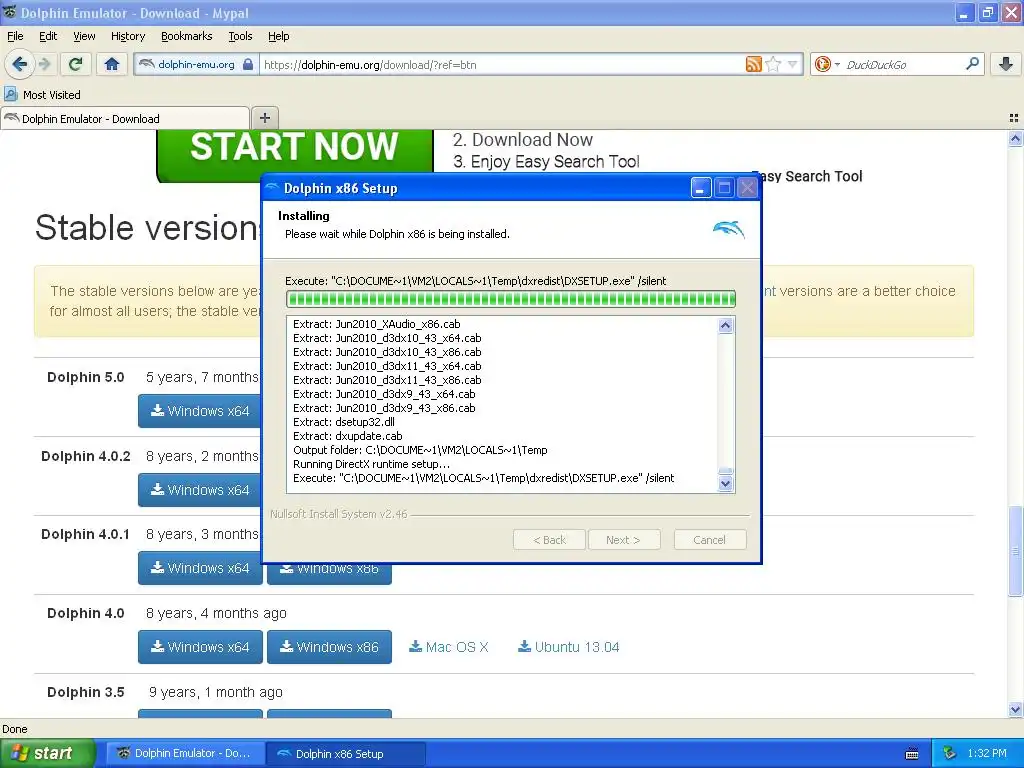The image size is (1024, 768).
Task: Open the View menu
Action: coord(84,36)
